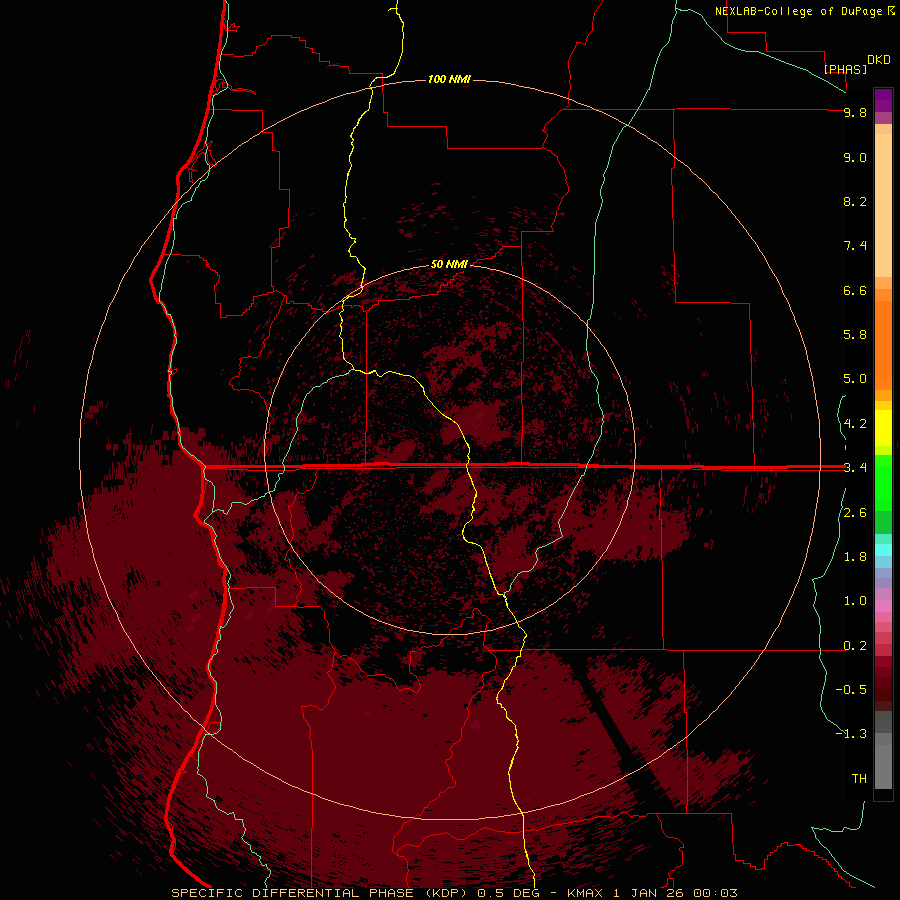This screenshot has height=900, width=900.
Task: Click the yellow band of the color scale
Action: tap(883, 428)
